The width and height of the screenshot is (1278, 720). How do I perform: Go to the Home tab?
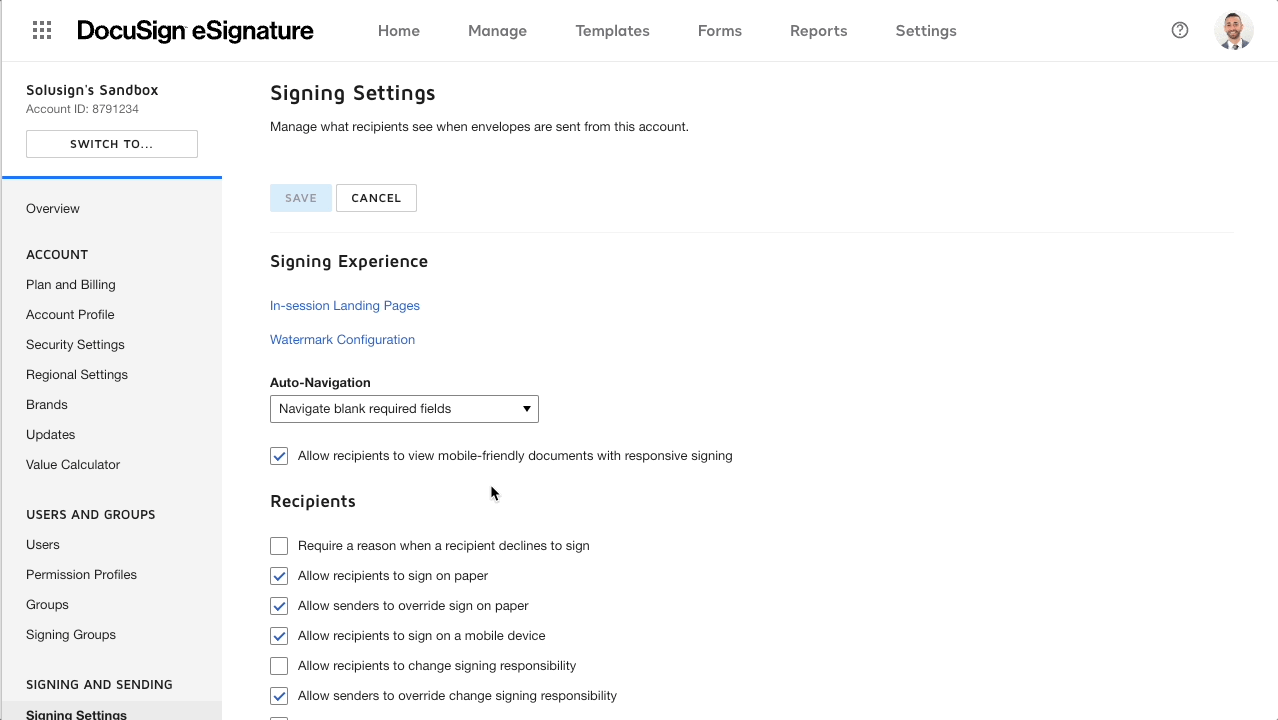tap(399, 31)
